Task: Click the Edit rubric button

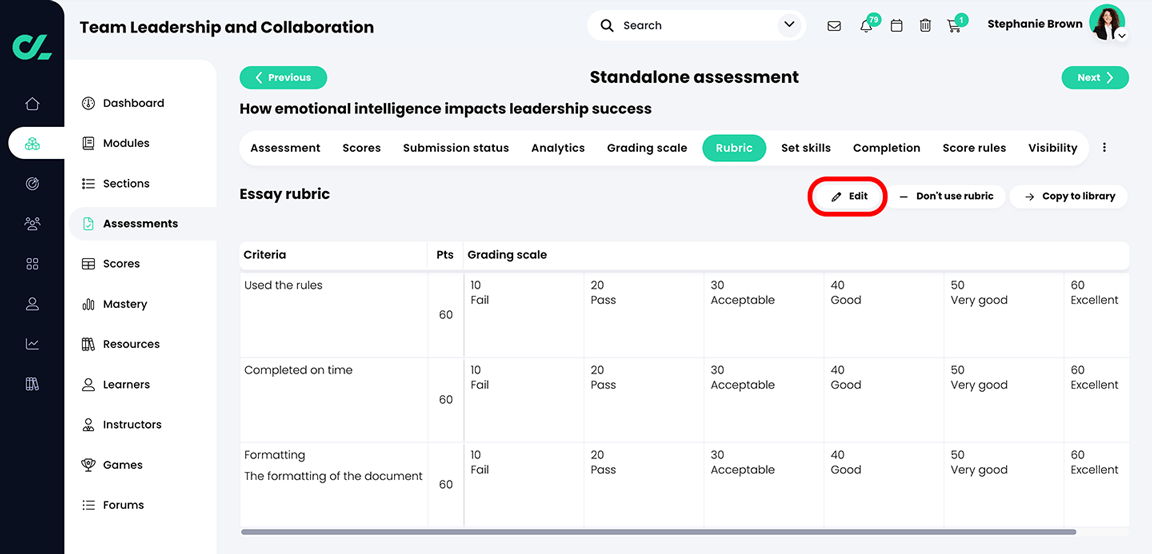Action: [x=848, y=197]
